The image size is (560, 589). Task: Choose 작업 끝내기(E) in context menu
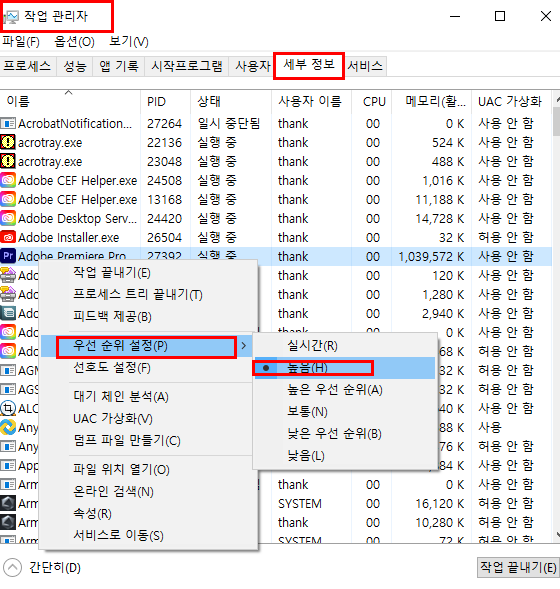(x=149, y=272)
